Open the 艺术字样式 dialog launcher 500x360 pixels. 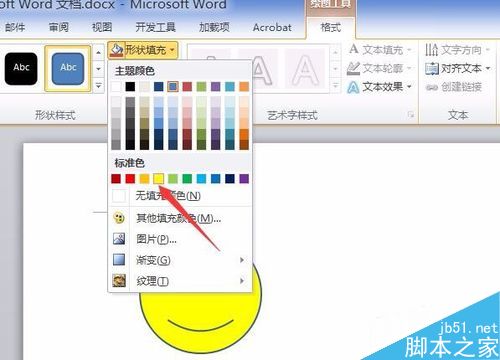pos(411,115)
